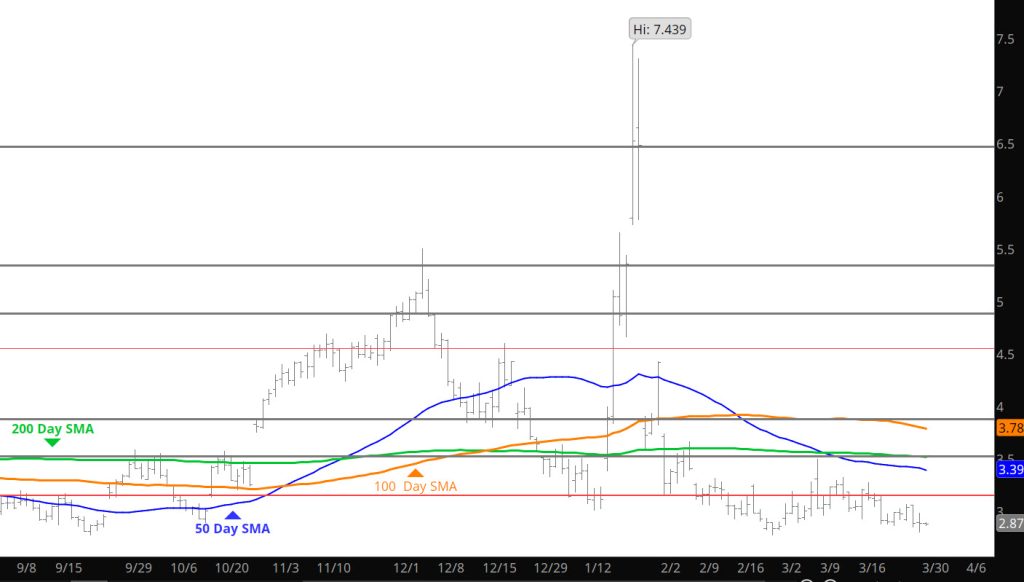The width and height of the screenshot is (1024, 582).
Task: Click the orange 3.78 price tag
Action: click(1010, 428)
